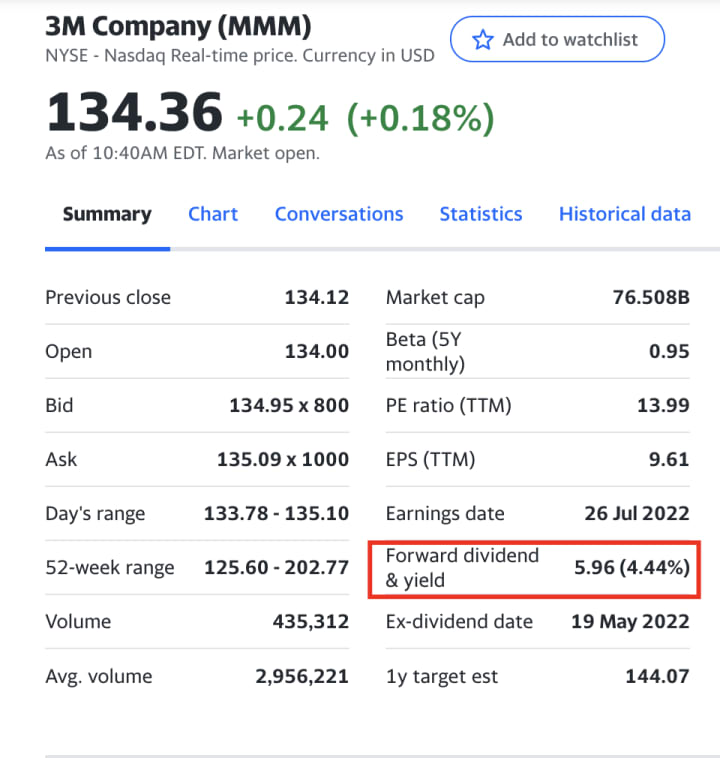Click the Open label
The width and height of the screenshot is (720, 758).
pos(68,352)
